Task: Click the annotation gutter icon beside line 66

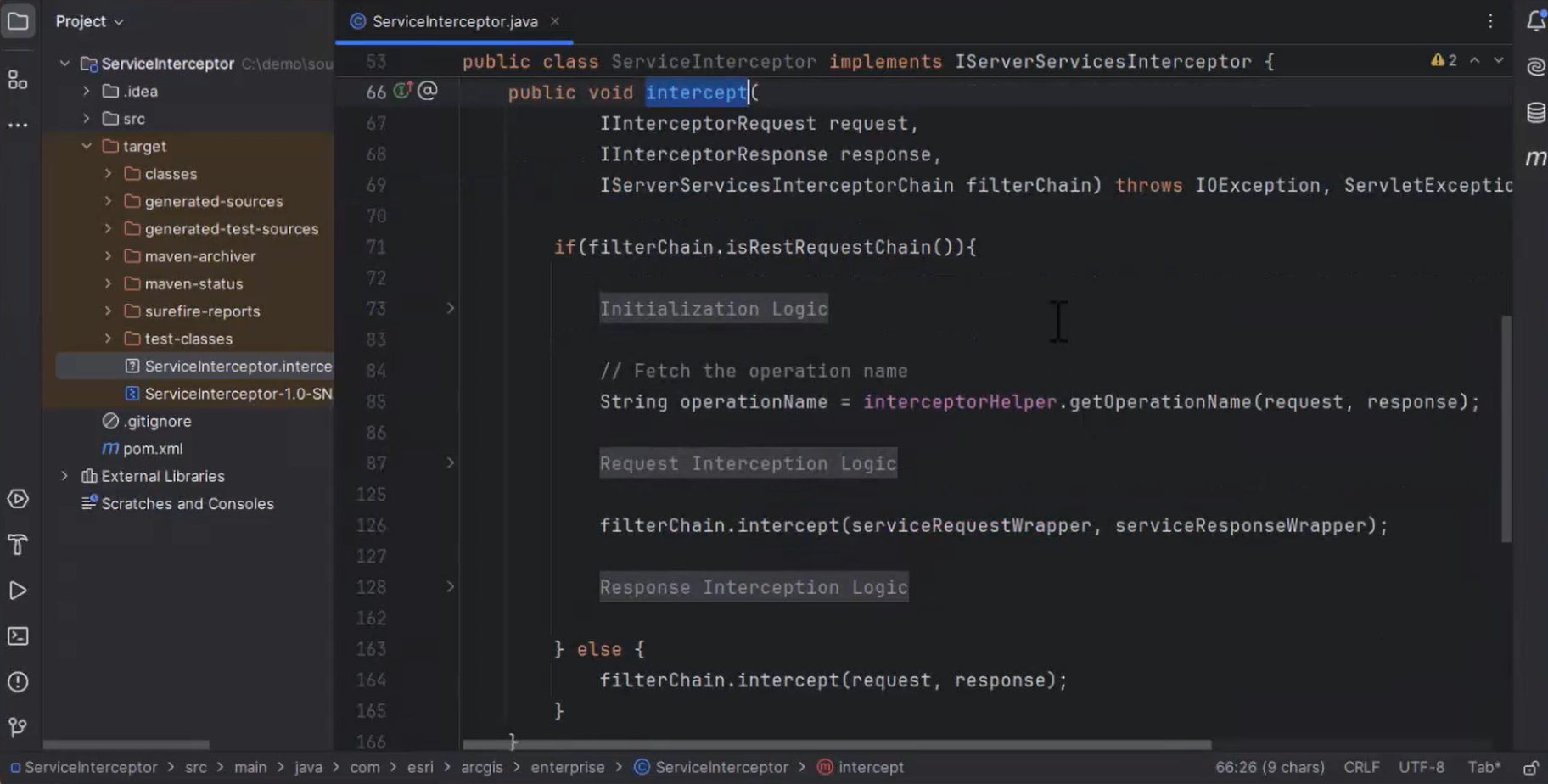Action: (x=428, y=91)
